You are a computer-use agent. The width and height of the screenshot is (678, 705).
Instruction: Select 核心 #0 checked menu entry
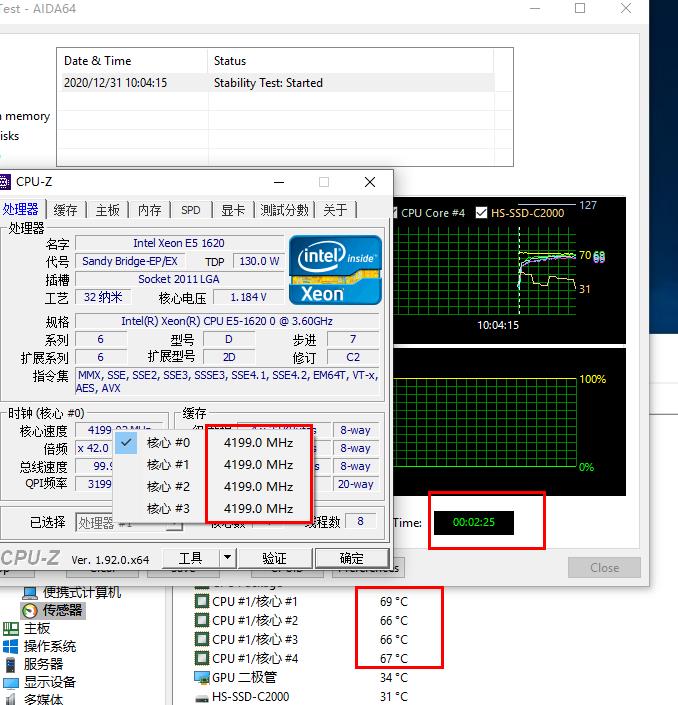pyautogui.click(x=167, y=443)
